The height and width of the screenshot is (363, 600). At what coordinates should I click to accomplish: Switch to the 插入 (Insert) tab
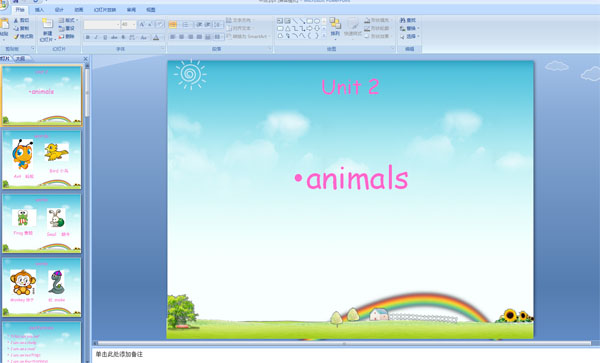pyautogui.click(x=39, y=10)
